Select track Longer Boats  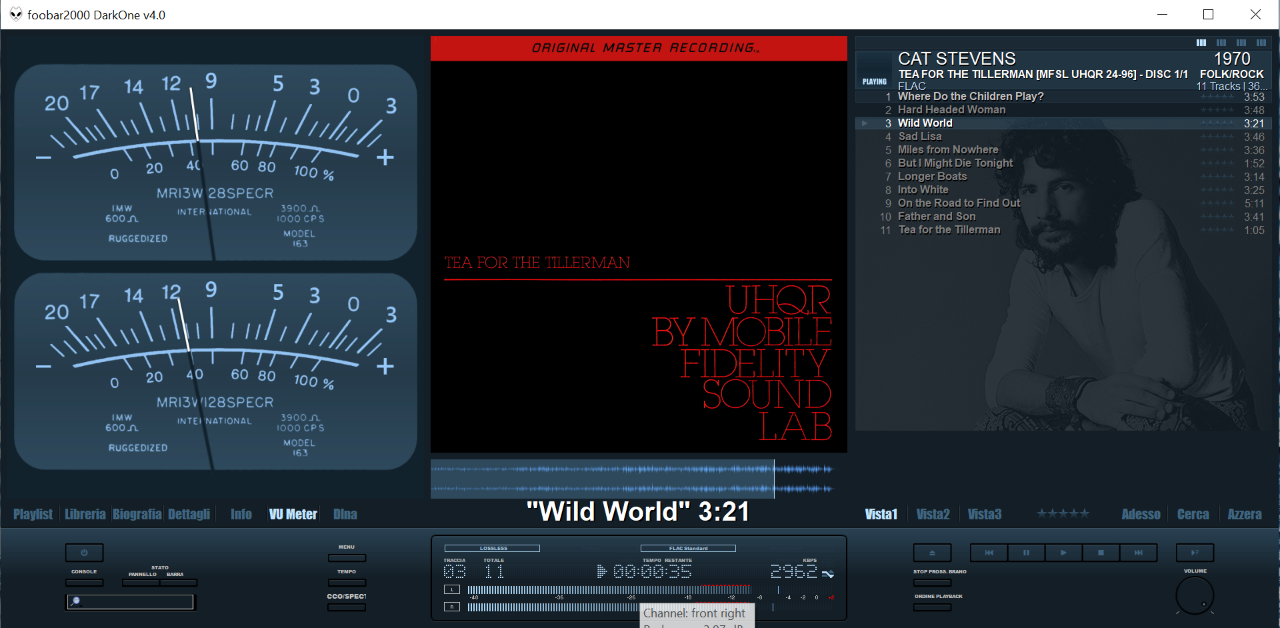[x=1062, y=176]
